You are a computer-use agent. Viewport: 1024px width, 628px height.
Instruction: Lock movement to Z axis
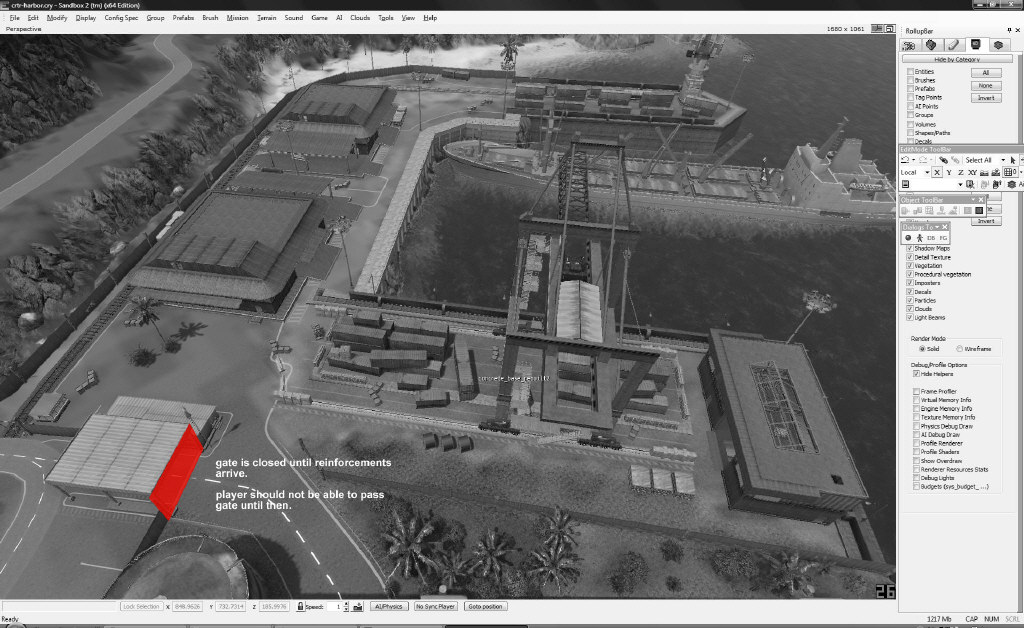[x=961, y=172]
